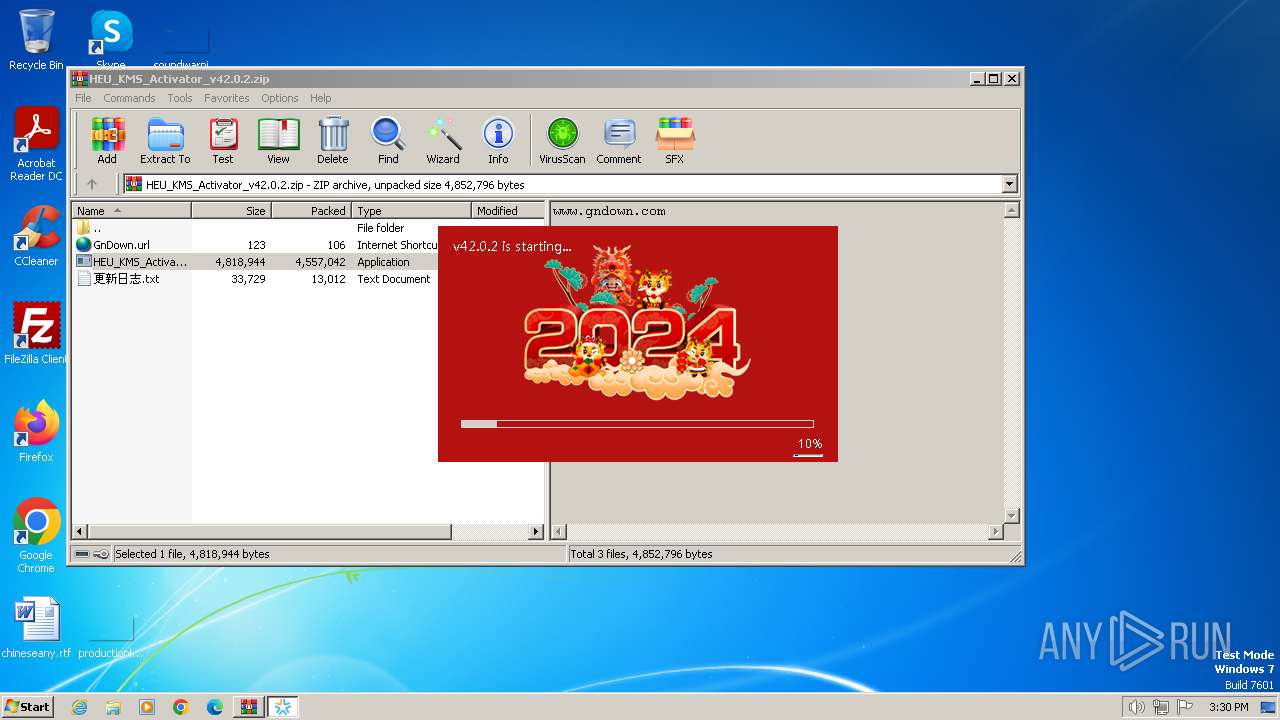Open the Options menu

pyautogui.click(x=280, y=98)
